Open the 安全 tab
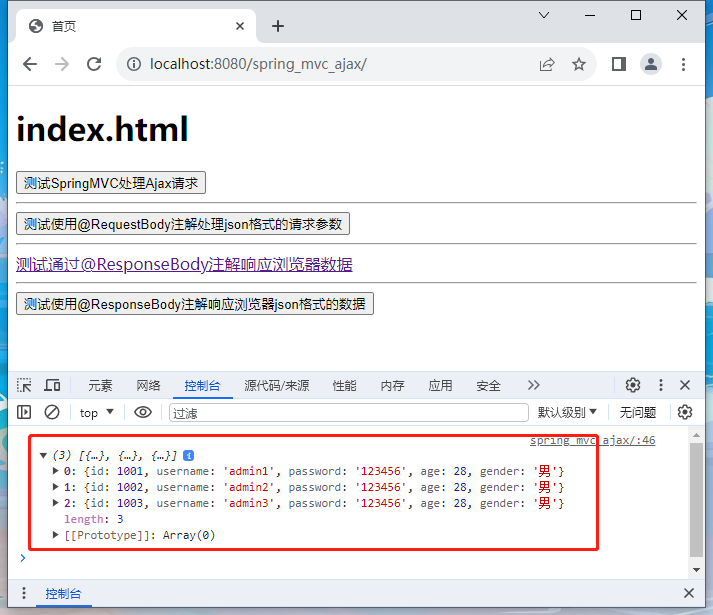Screen dimensions: 713x615 488,386
